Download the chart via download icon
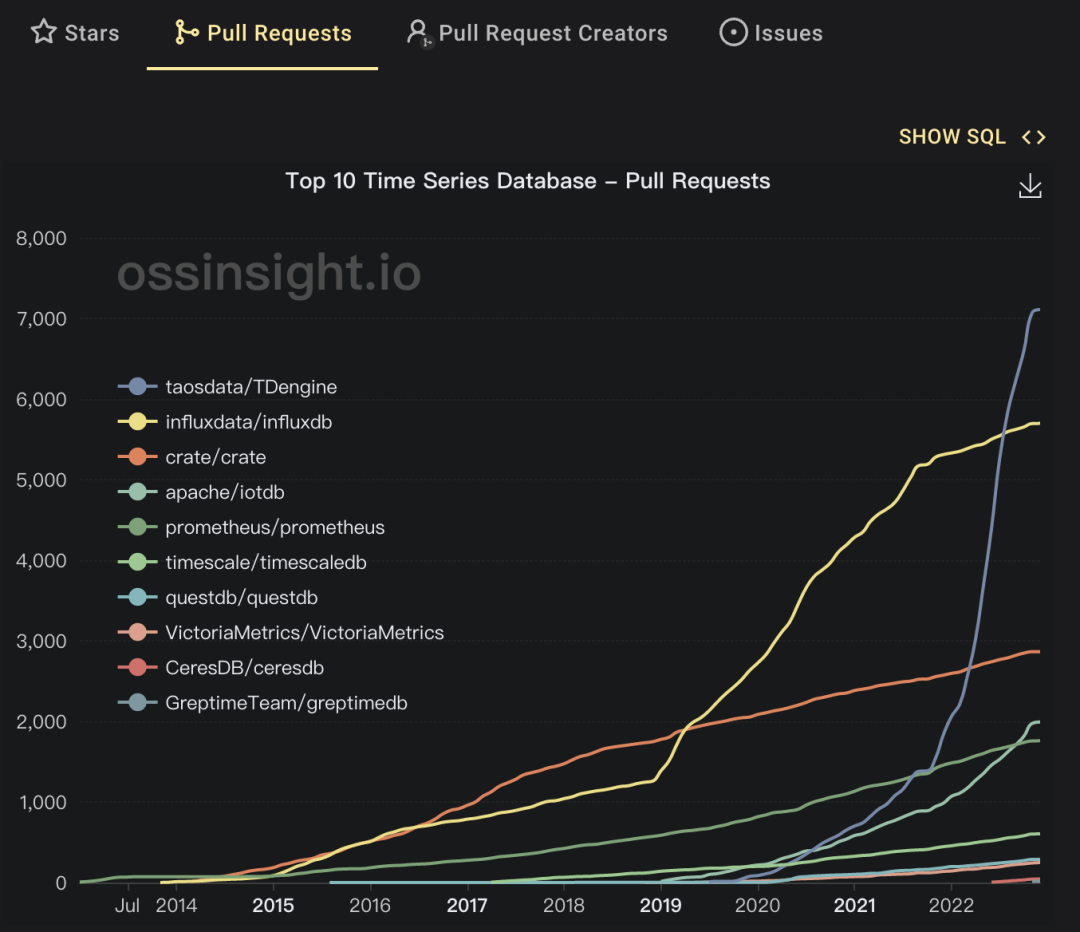This screenshot has width=1080, height=932. click(1030, 186)
